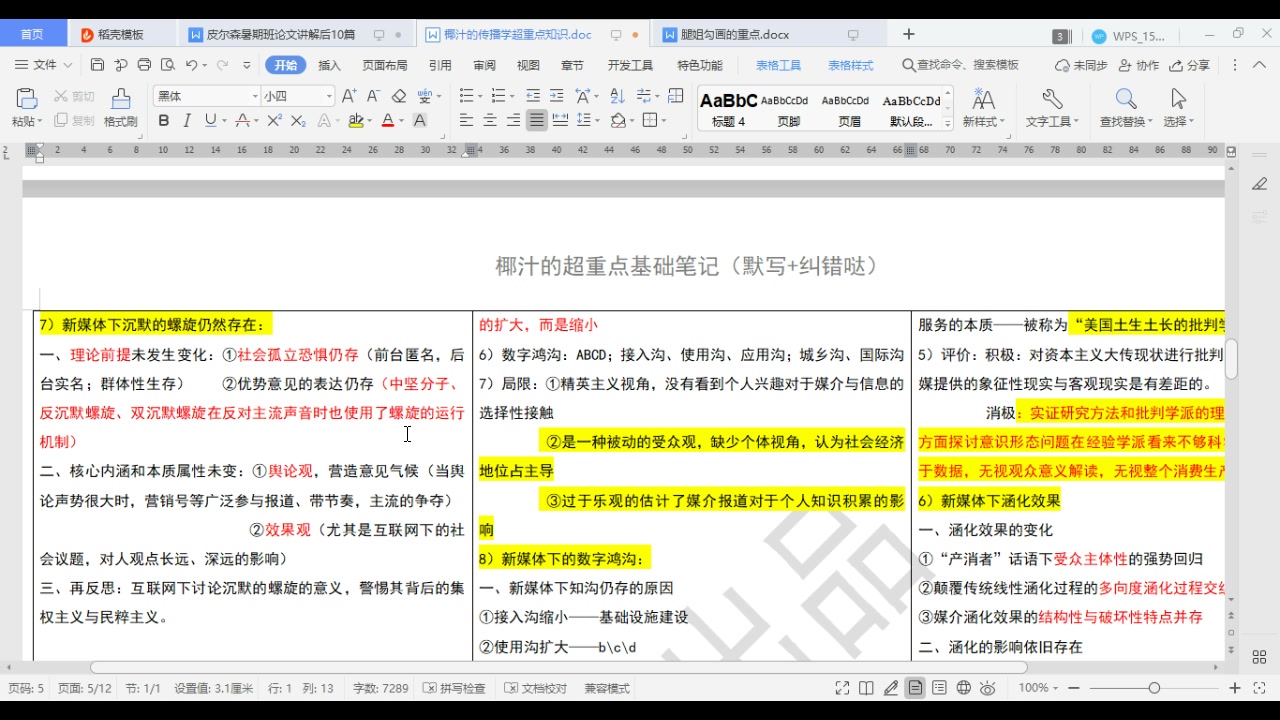The image size is (1280, 720).
Task: Click the Print icon in quick toolbar
Action: 144,65
